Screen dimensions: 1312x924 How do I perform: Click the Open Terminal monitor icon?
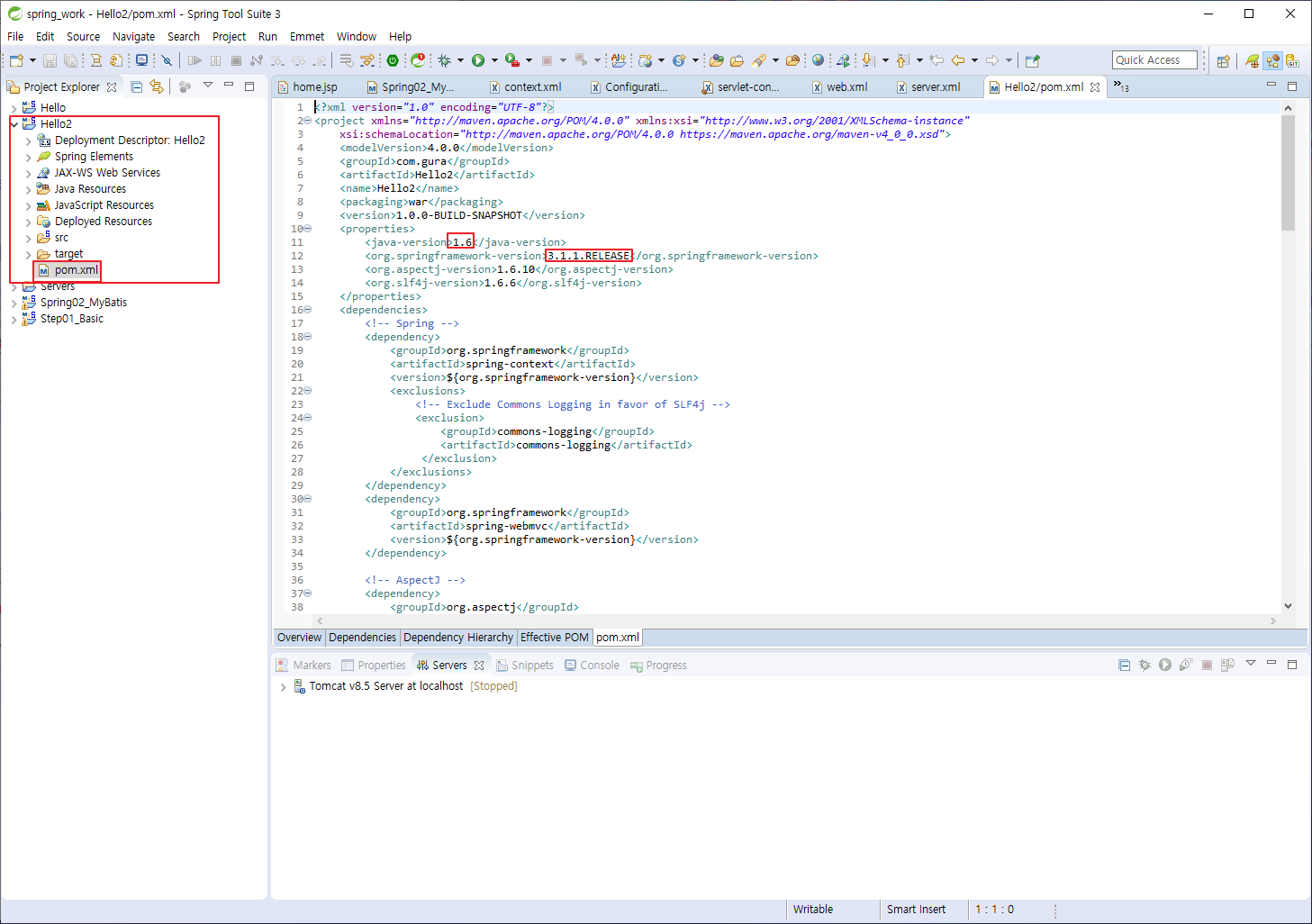click(x=141, y=60)
